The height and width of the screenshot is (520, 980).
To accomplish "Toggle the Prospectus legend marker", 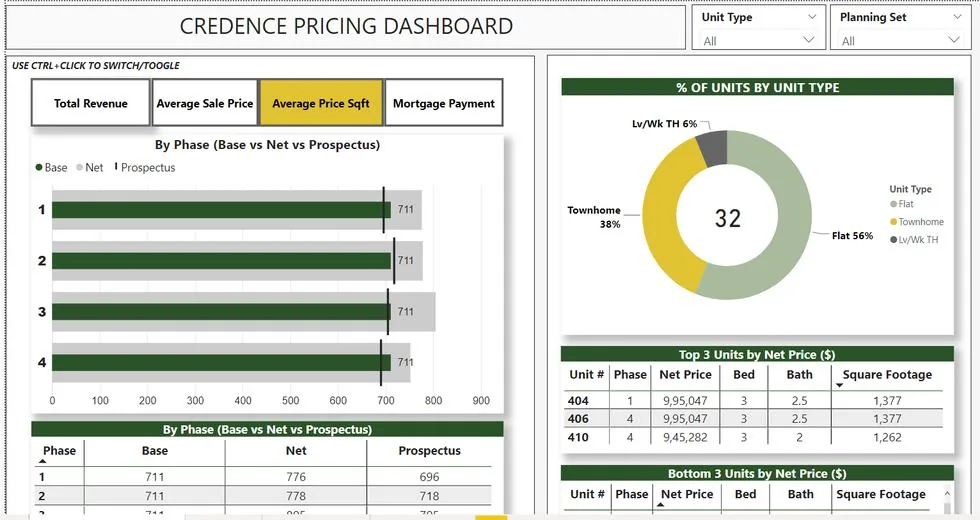I will 116,167.
